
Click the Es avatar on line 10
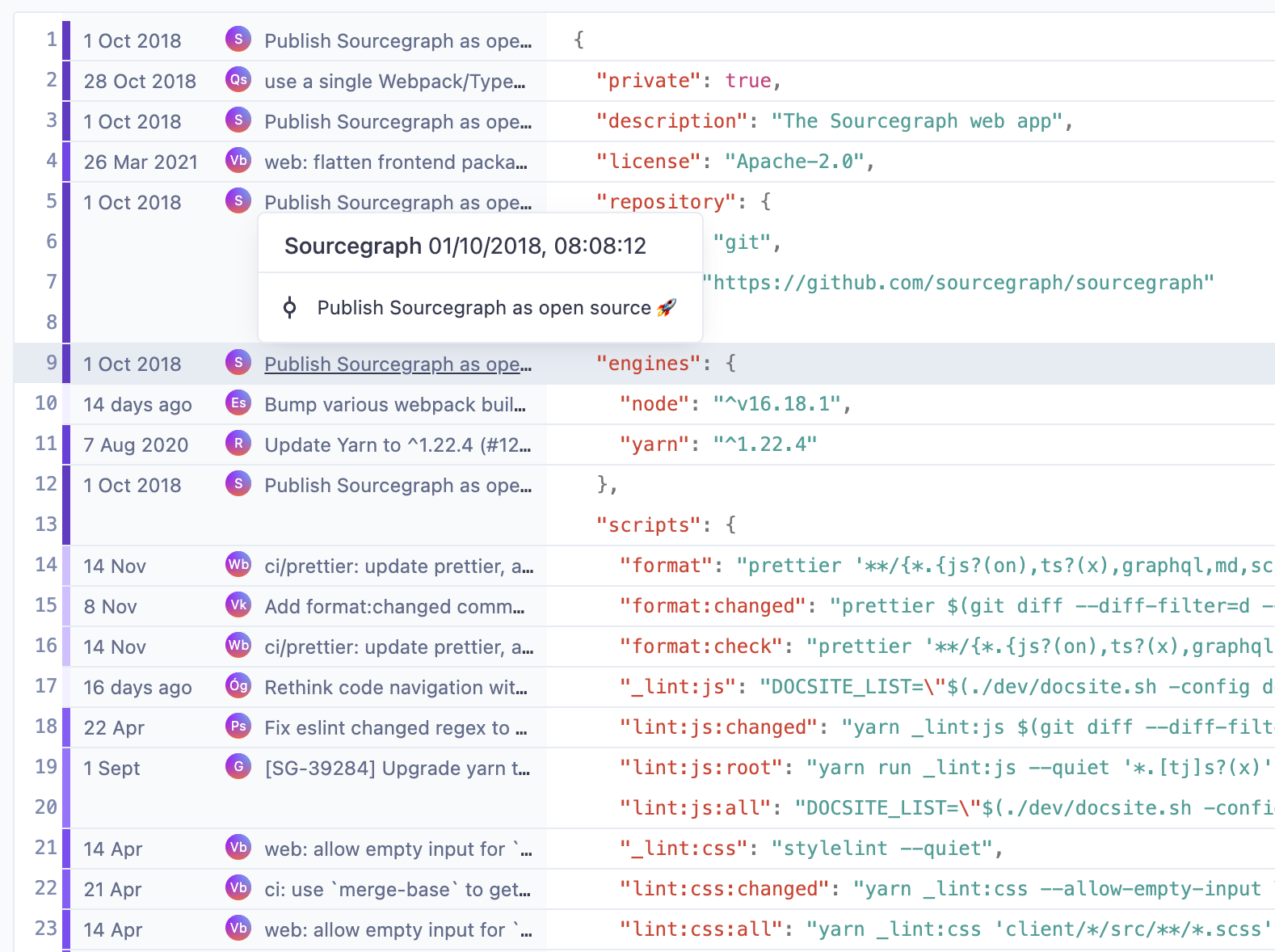[238, 402]
